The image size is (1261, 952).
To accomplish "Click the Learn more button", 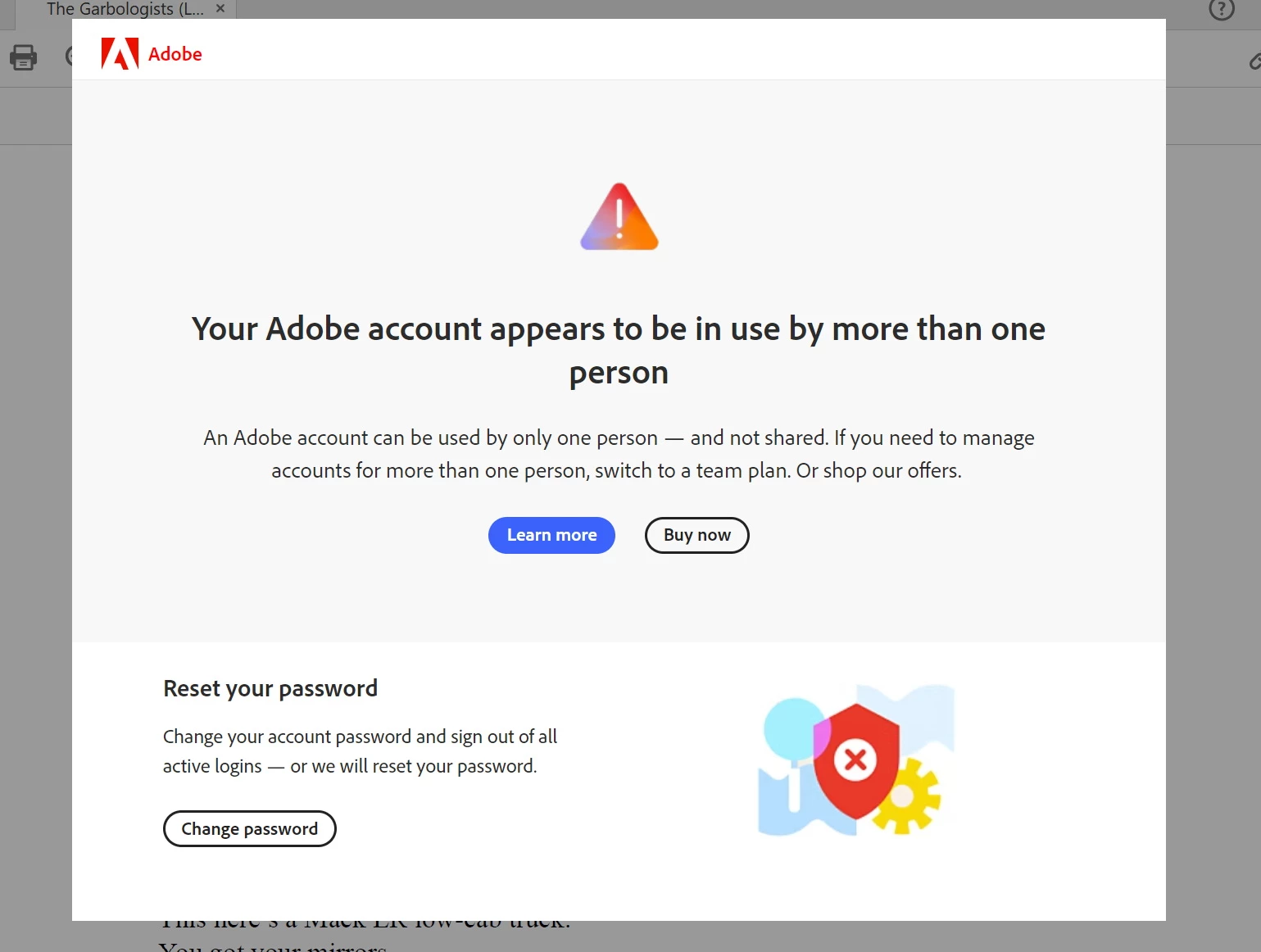I will click(x=551, y=535).
